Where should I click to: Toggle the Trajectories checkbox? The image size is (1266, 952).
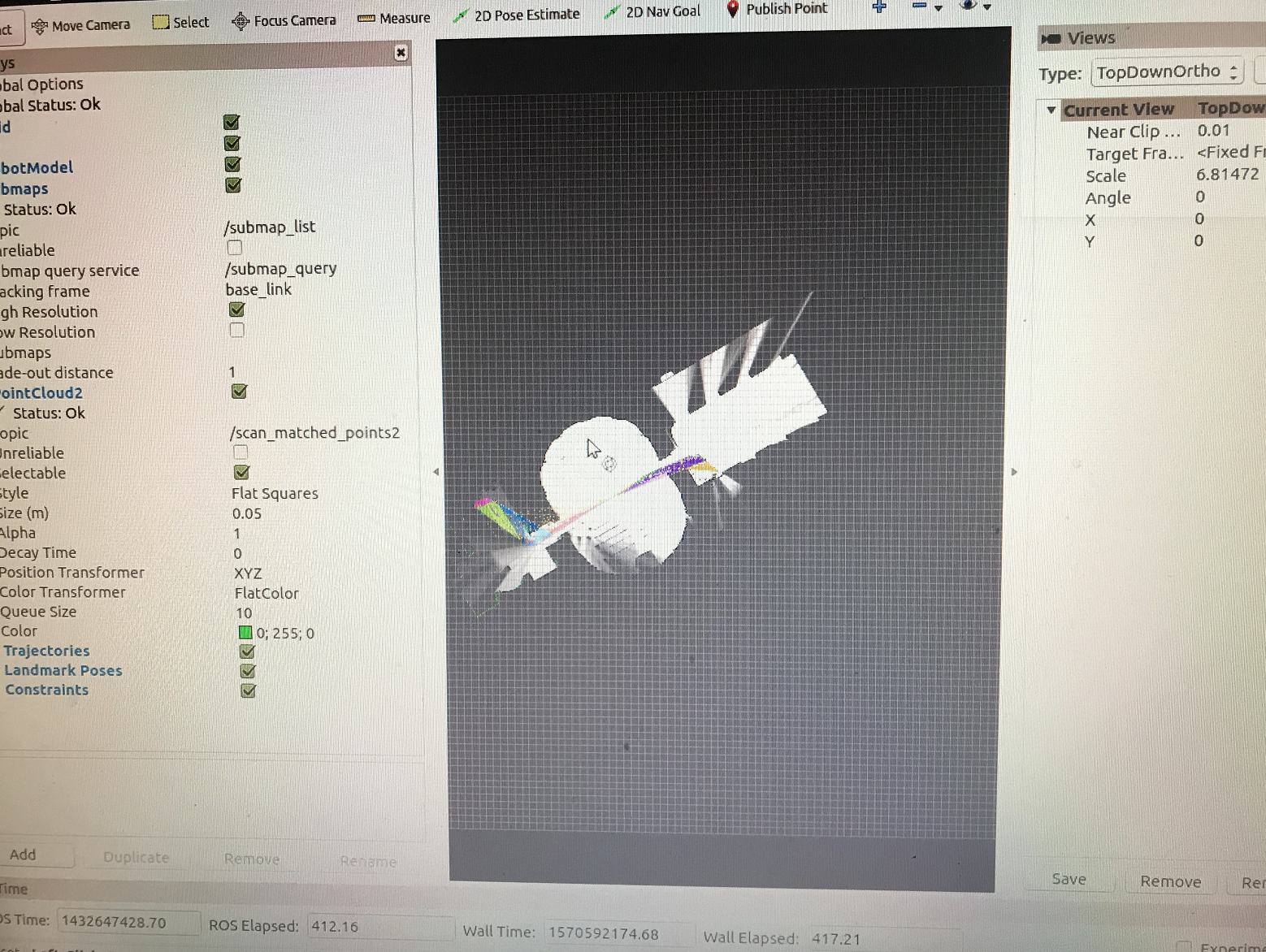[247, 651]
